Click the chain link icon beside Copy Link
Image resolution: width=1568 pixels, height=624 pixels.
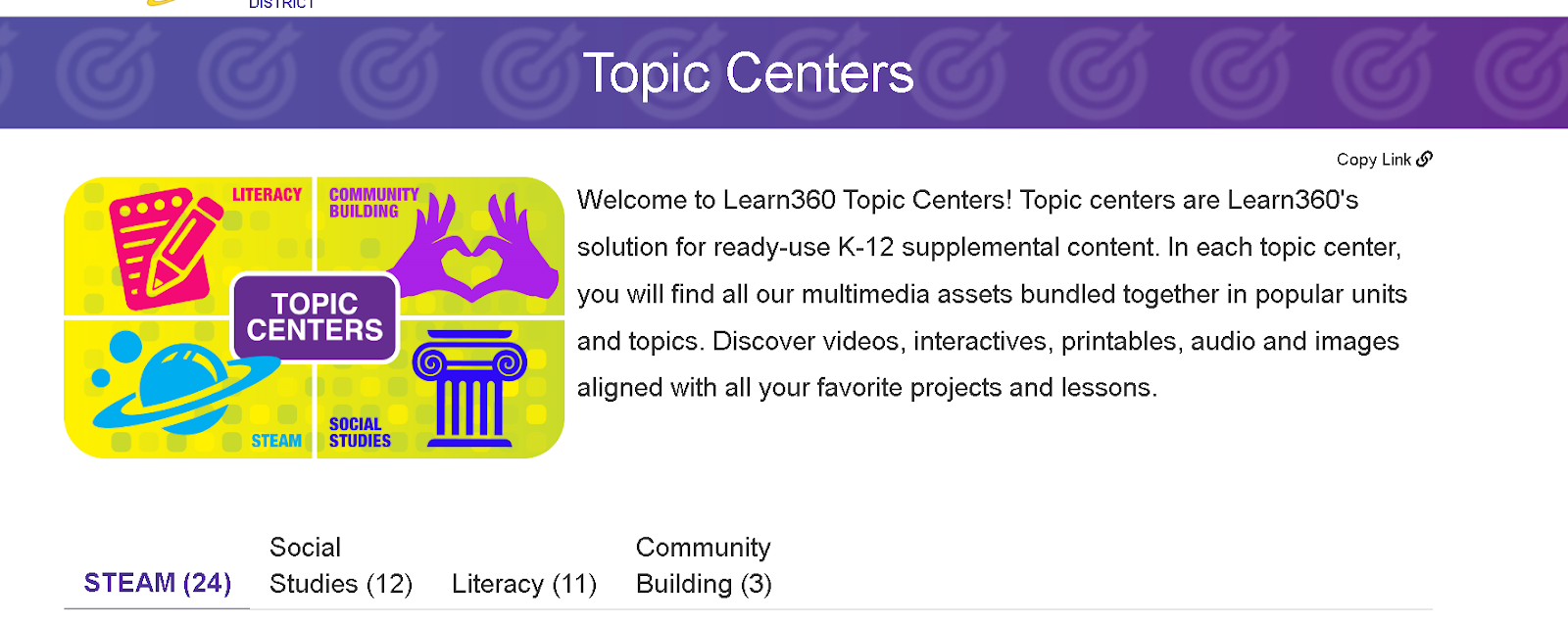pos(1425,159)
